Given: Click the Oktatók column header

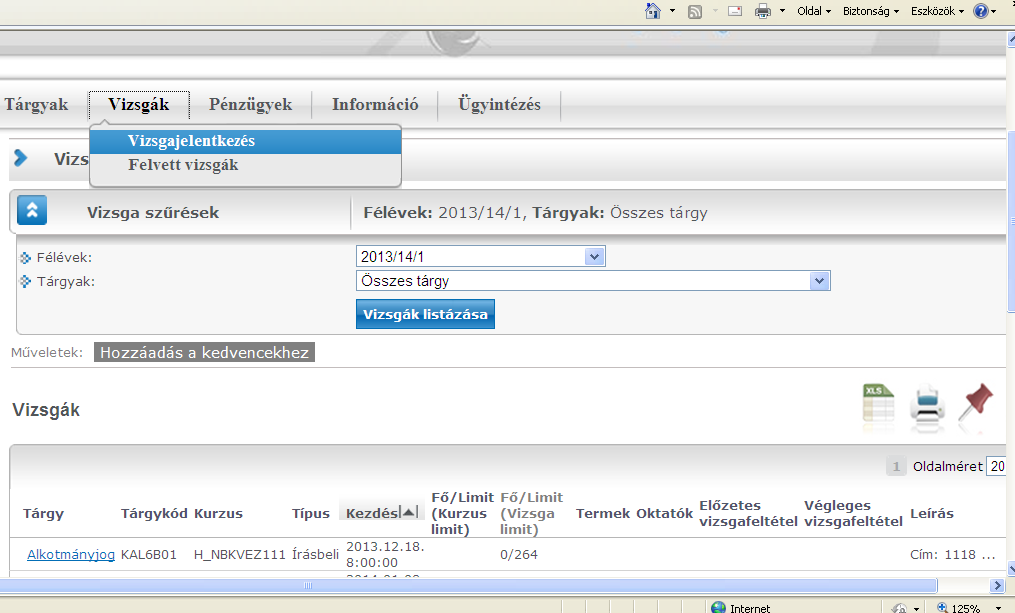Looking at the screenshot, I should (x=664, y=514).
